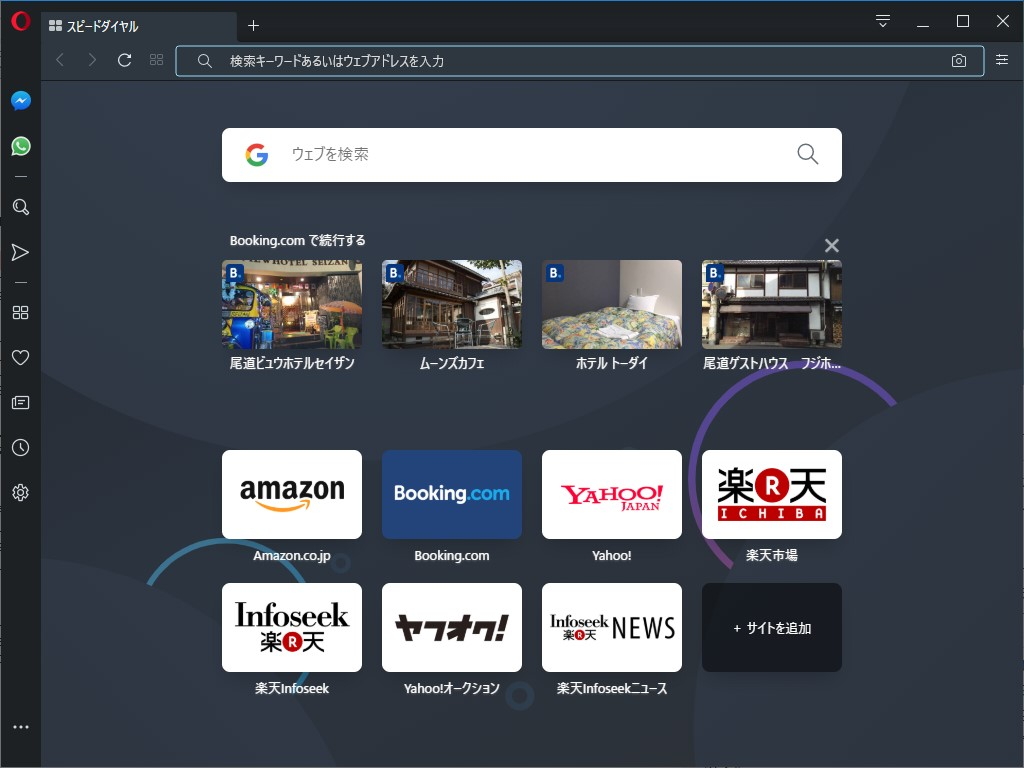Open WhatsApp from the sidebar
Image resolution: width=1024 pixels, height=768 pixels.
(20, 146)
